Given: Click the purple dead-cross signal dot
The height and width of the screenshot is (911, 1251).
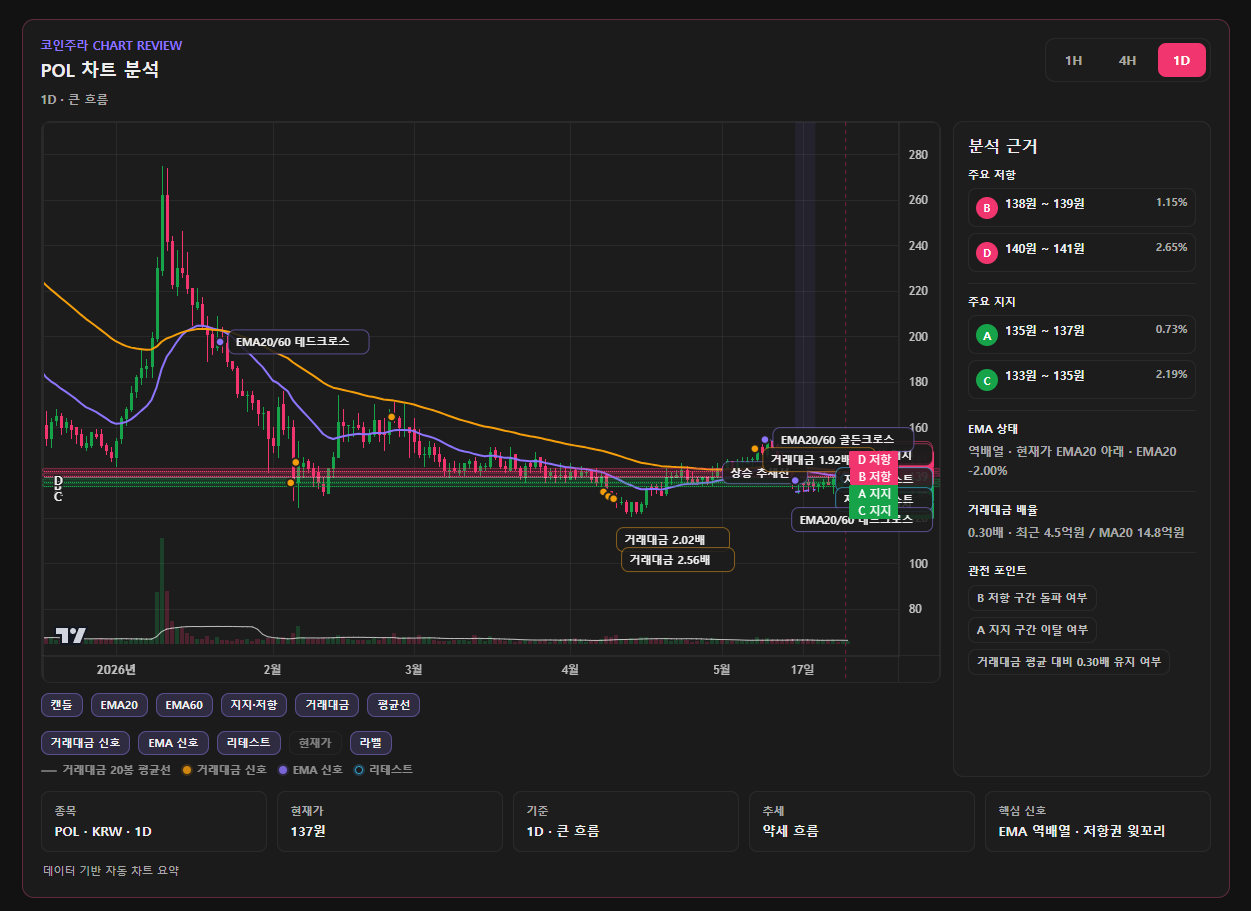Looking at the screenshot, I should (220, 342).
